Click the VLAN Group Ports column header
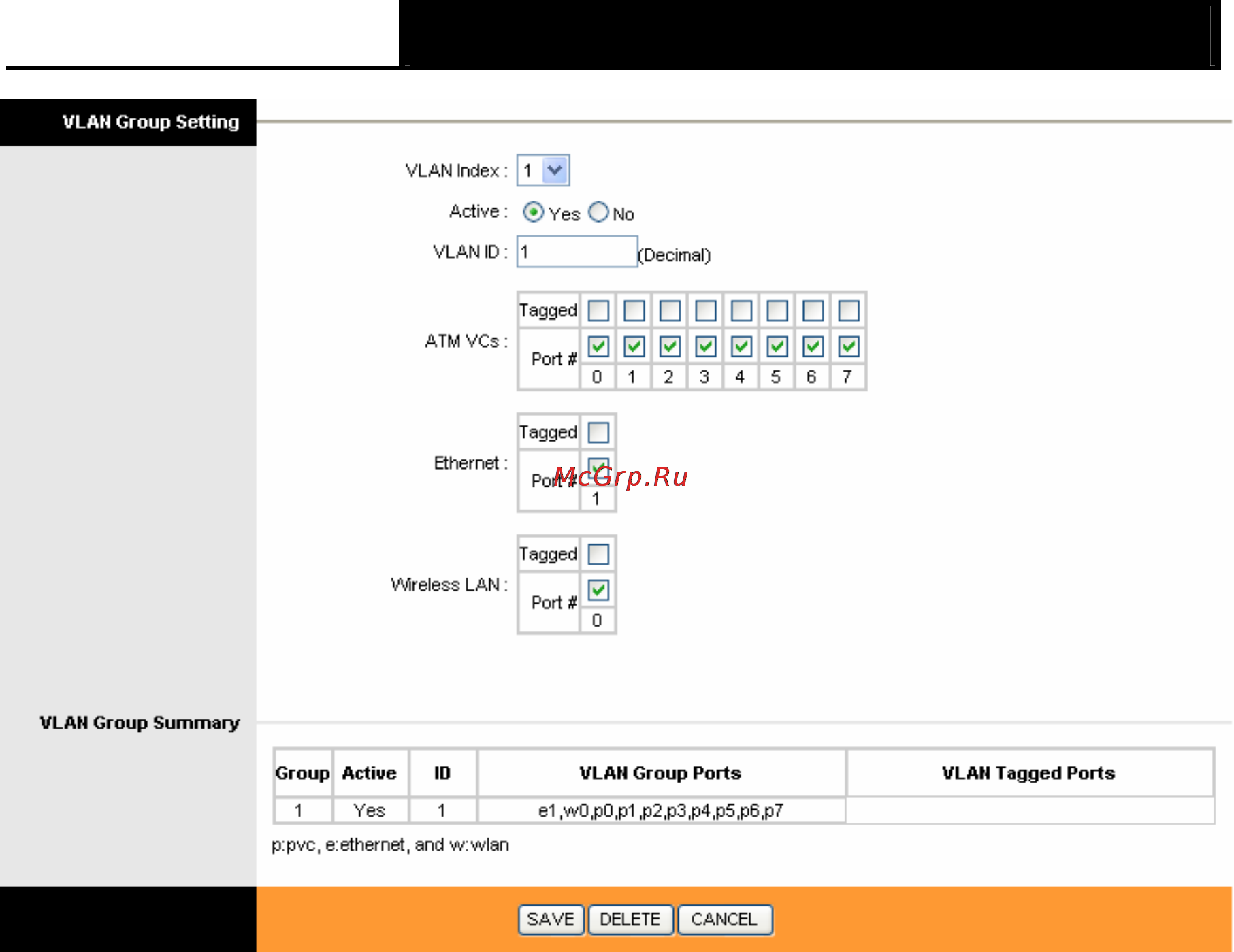 (x=661, y=773)
